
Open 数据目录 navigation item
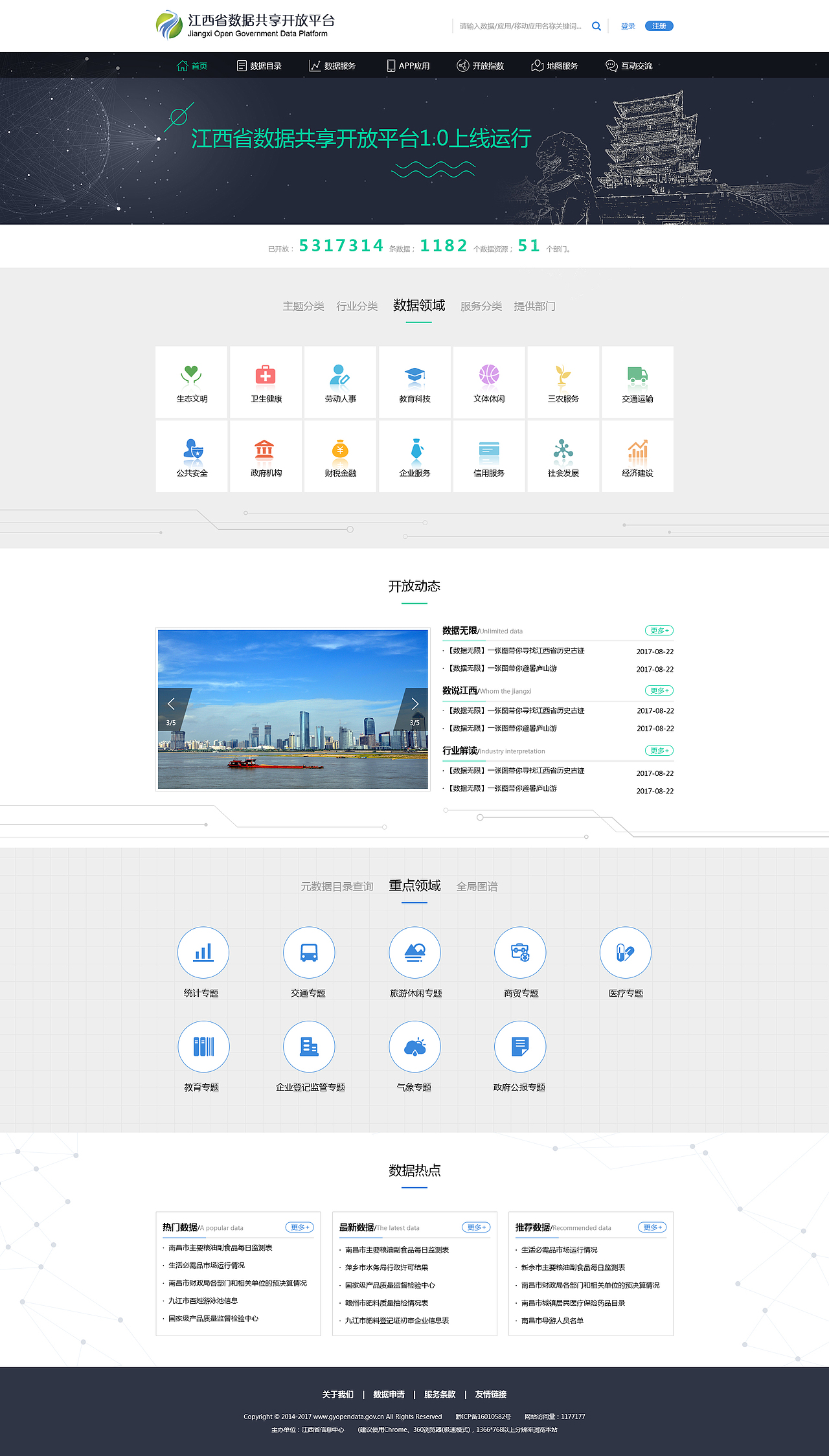[259, 65]
